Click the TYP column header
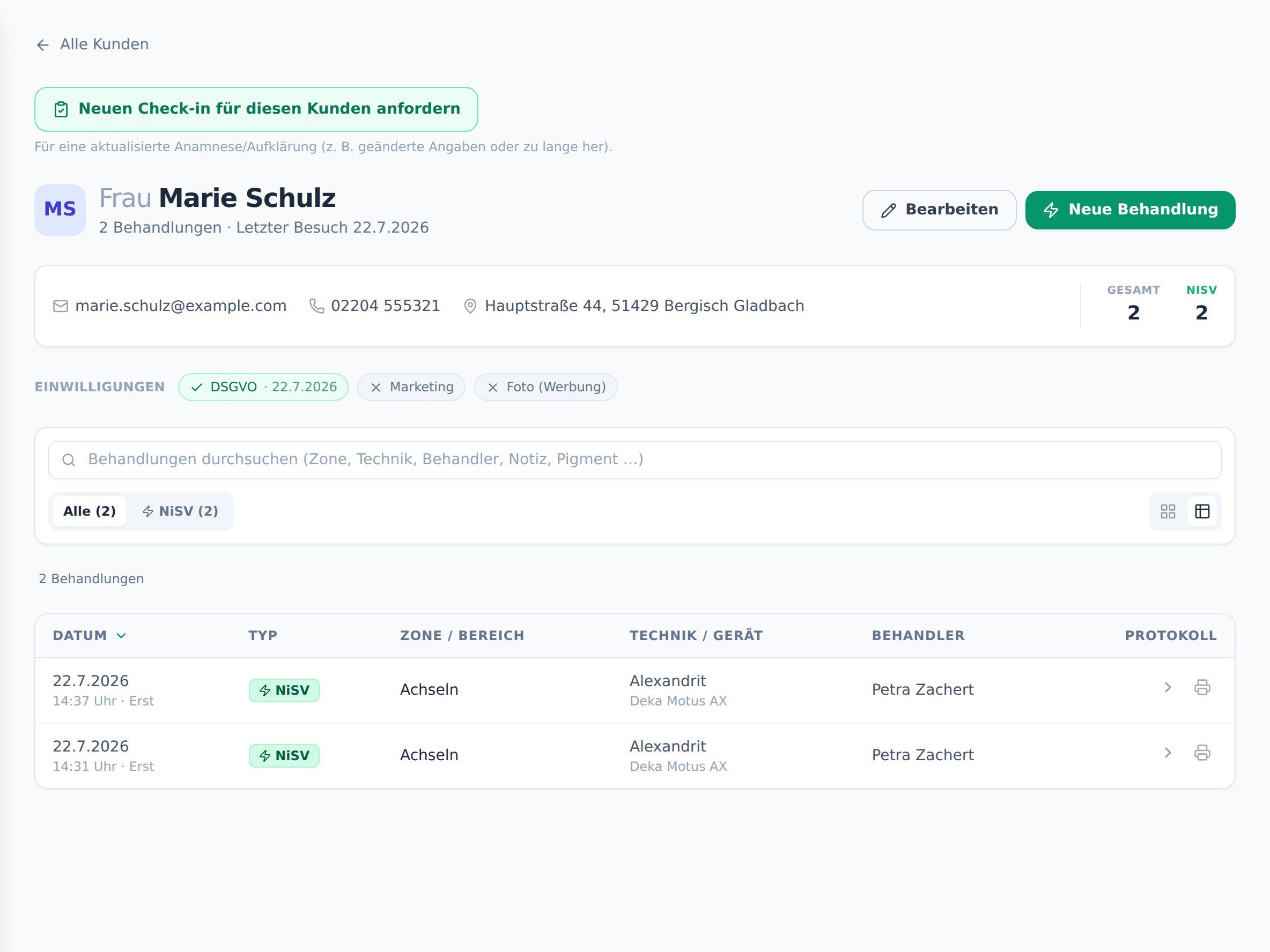The width and height of the screenshot is (1270, 952). [263, 636]
